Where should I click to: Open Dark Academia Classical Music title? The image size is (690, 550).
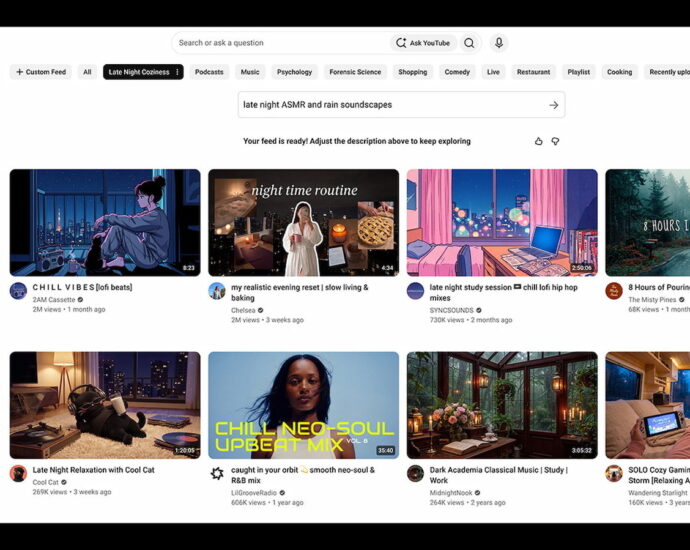[499, 475]
